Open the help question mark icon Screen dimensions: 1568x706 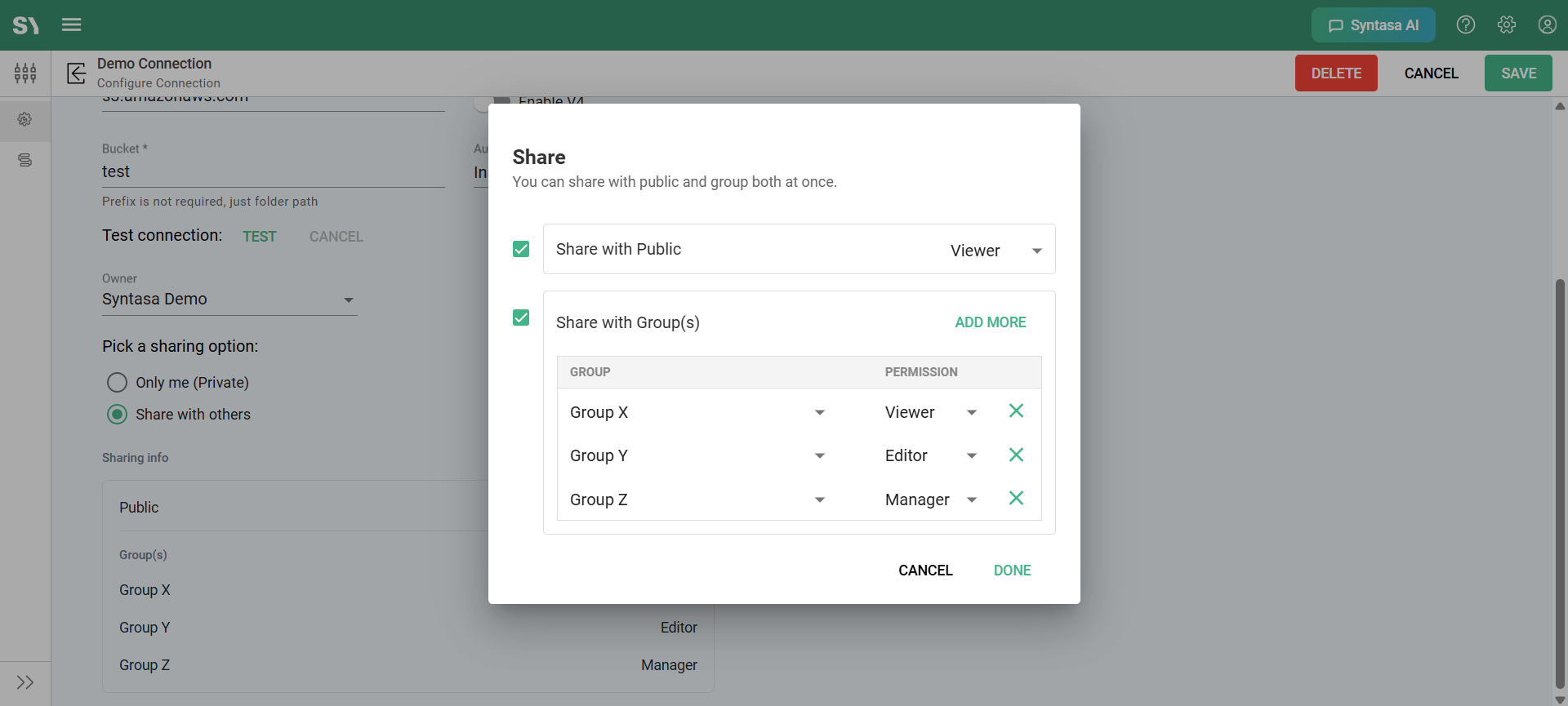[1466, 24]
